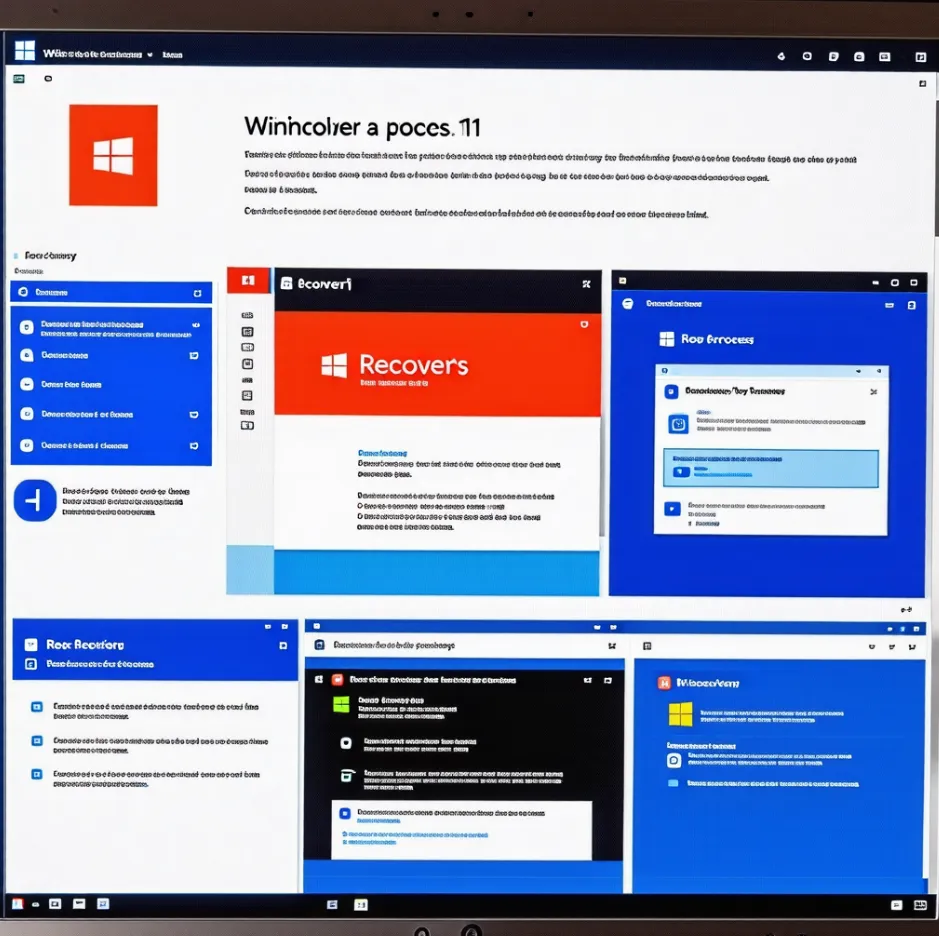The height and width of the screenshot is (936, 939).
Task: Click the diamond-shaped icon in the top bar
Action: (x=781, y=56)
